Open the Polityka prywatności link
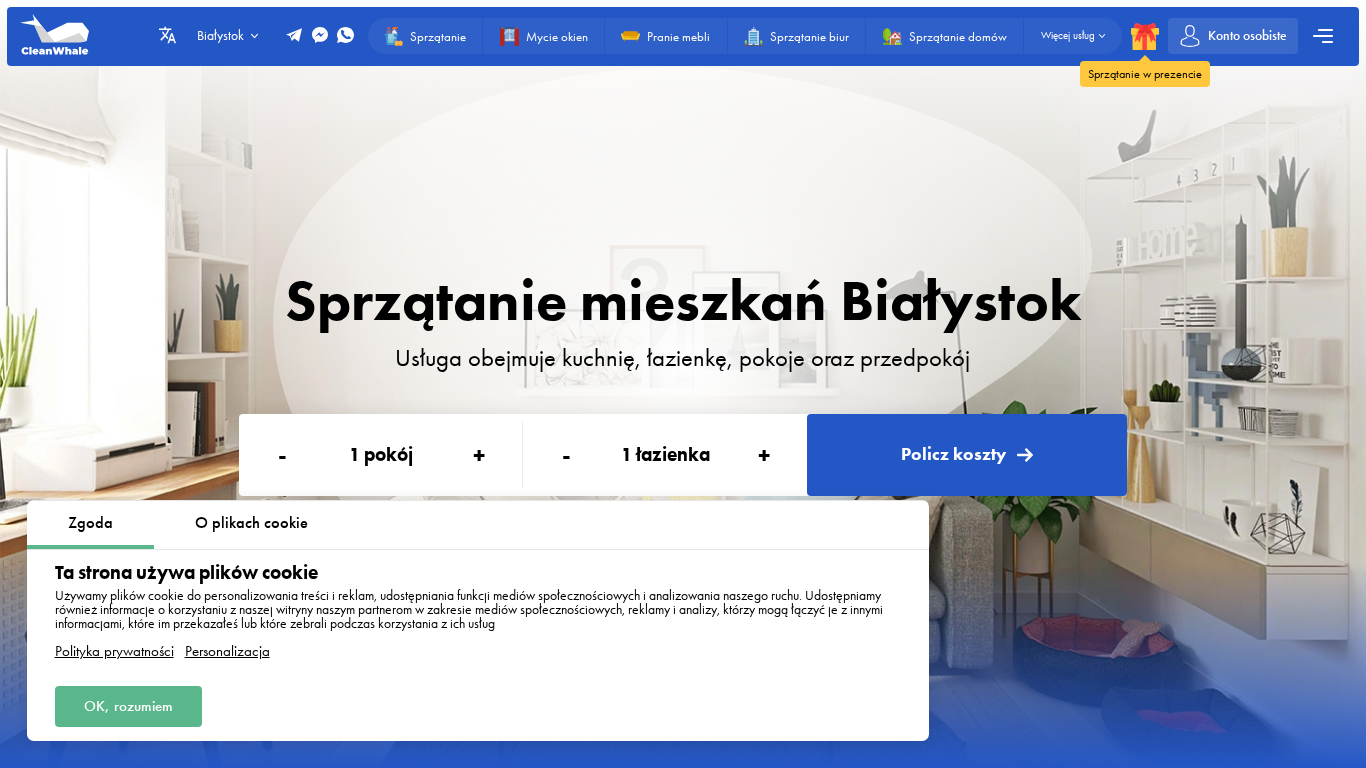The width and height of the screenshot is (1366, 768). pos(114,652)
